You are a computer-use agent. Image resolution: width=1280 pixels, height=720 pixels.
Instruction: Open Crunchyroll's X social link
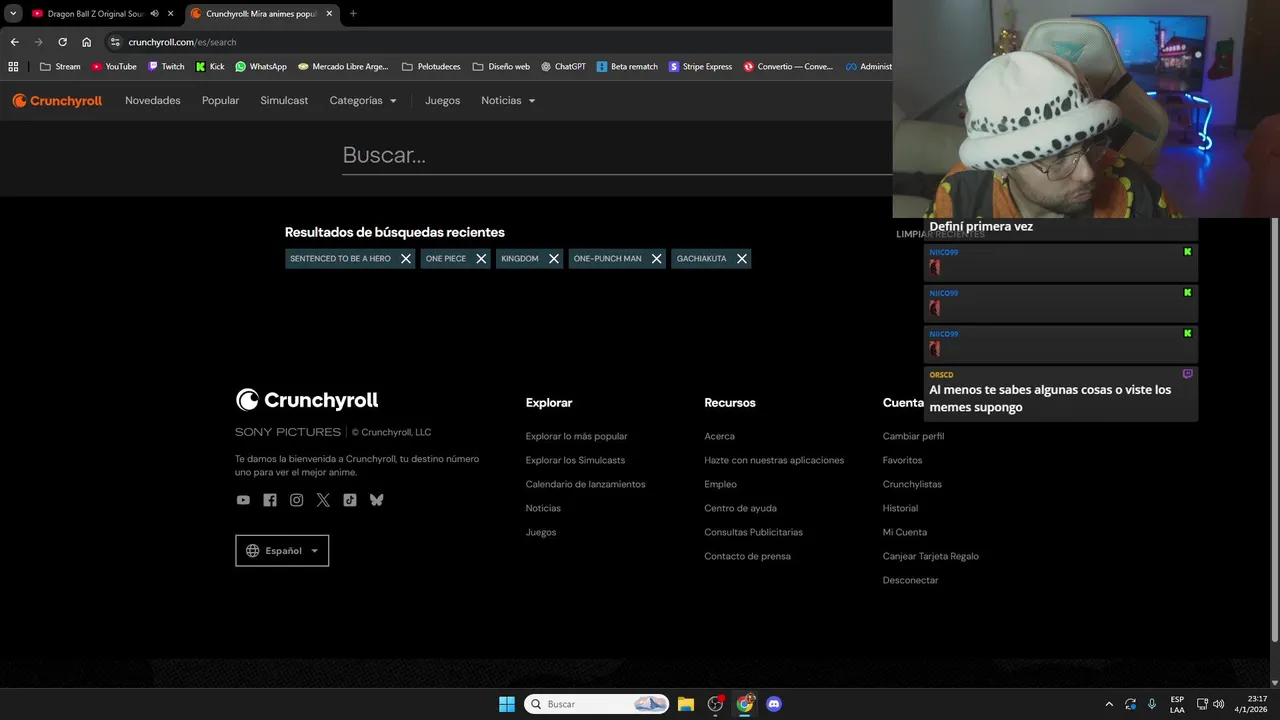tap(323, 500)
